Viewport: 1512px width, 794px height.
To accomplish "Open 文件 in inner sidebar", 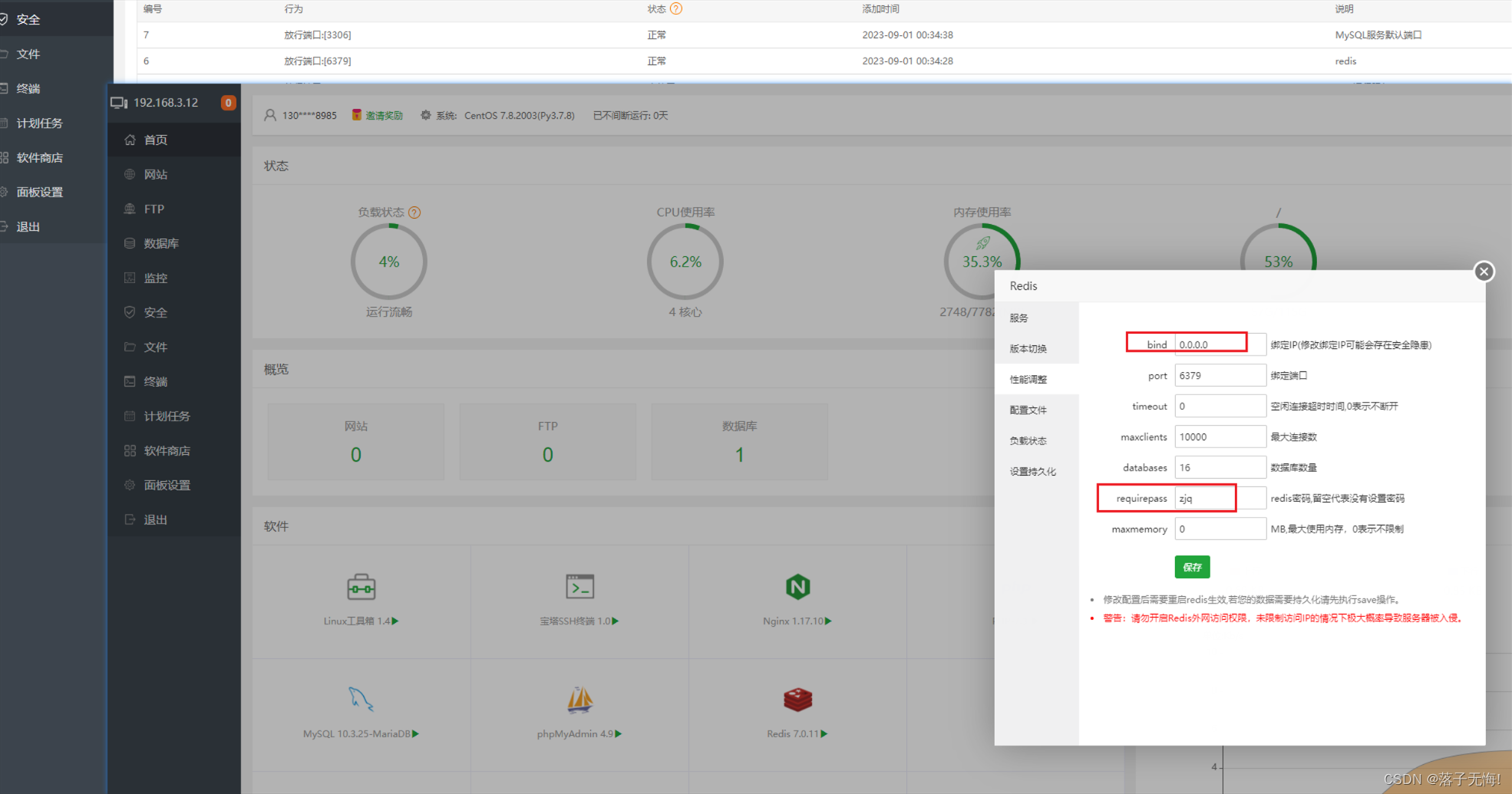I will click(174, 347).
